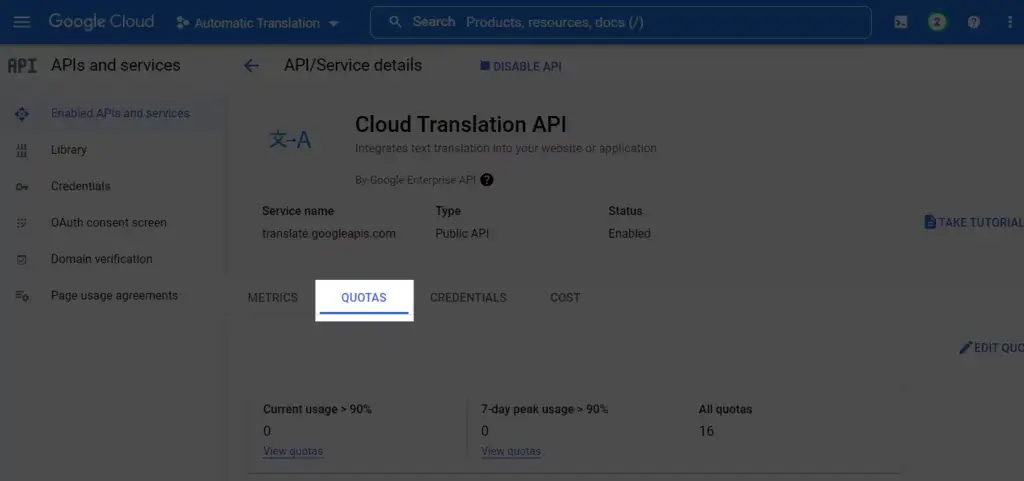This screenshot has width=1024, height=481.
Task: Open notifications badge showing 2
Action: 937,22
